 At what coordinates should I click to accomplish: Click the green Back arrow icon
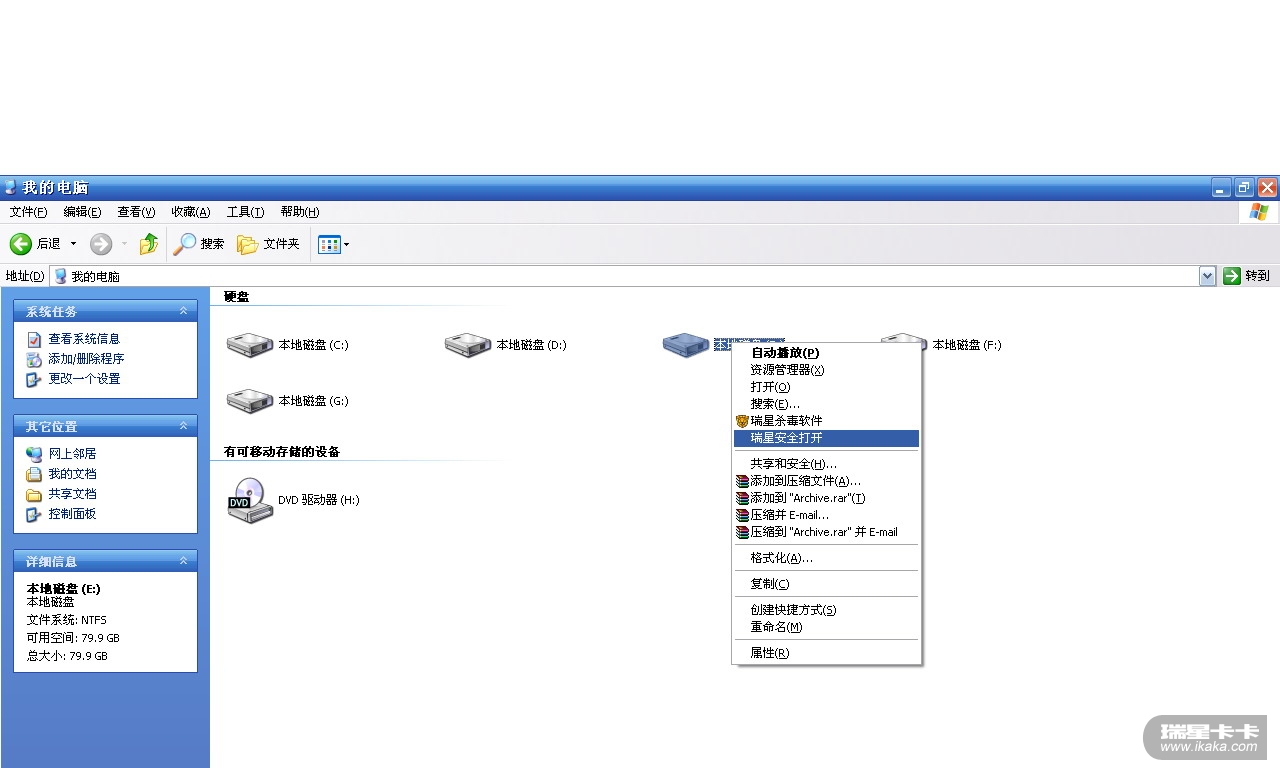click(x=21, y=244)
